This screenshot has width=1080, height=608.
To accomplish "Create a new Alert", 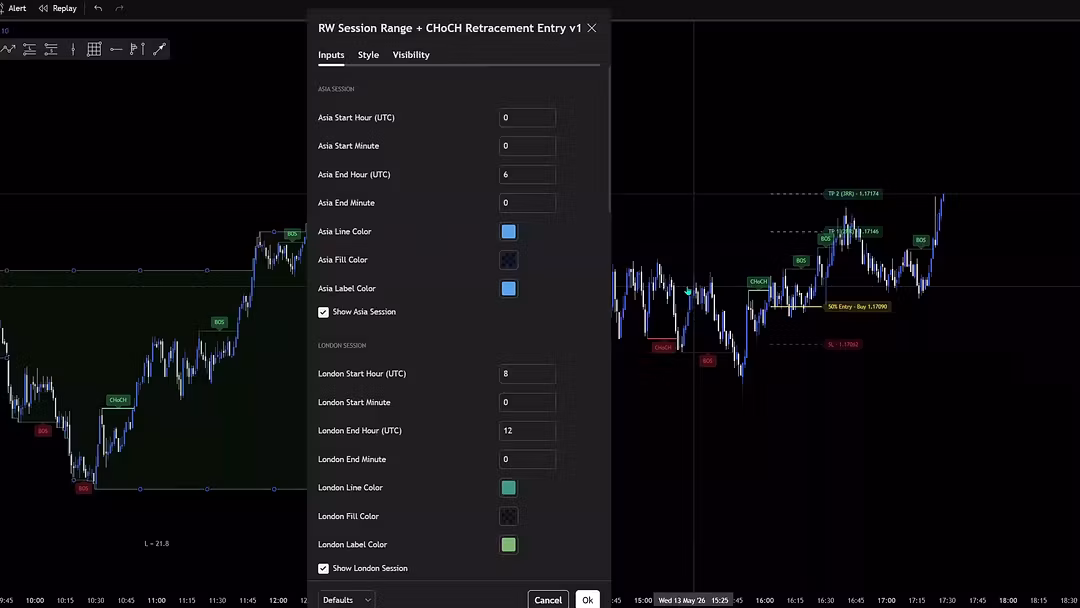I will pyautogui.click(x=14, y=8).
